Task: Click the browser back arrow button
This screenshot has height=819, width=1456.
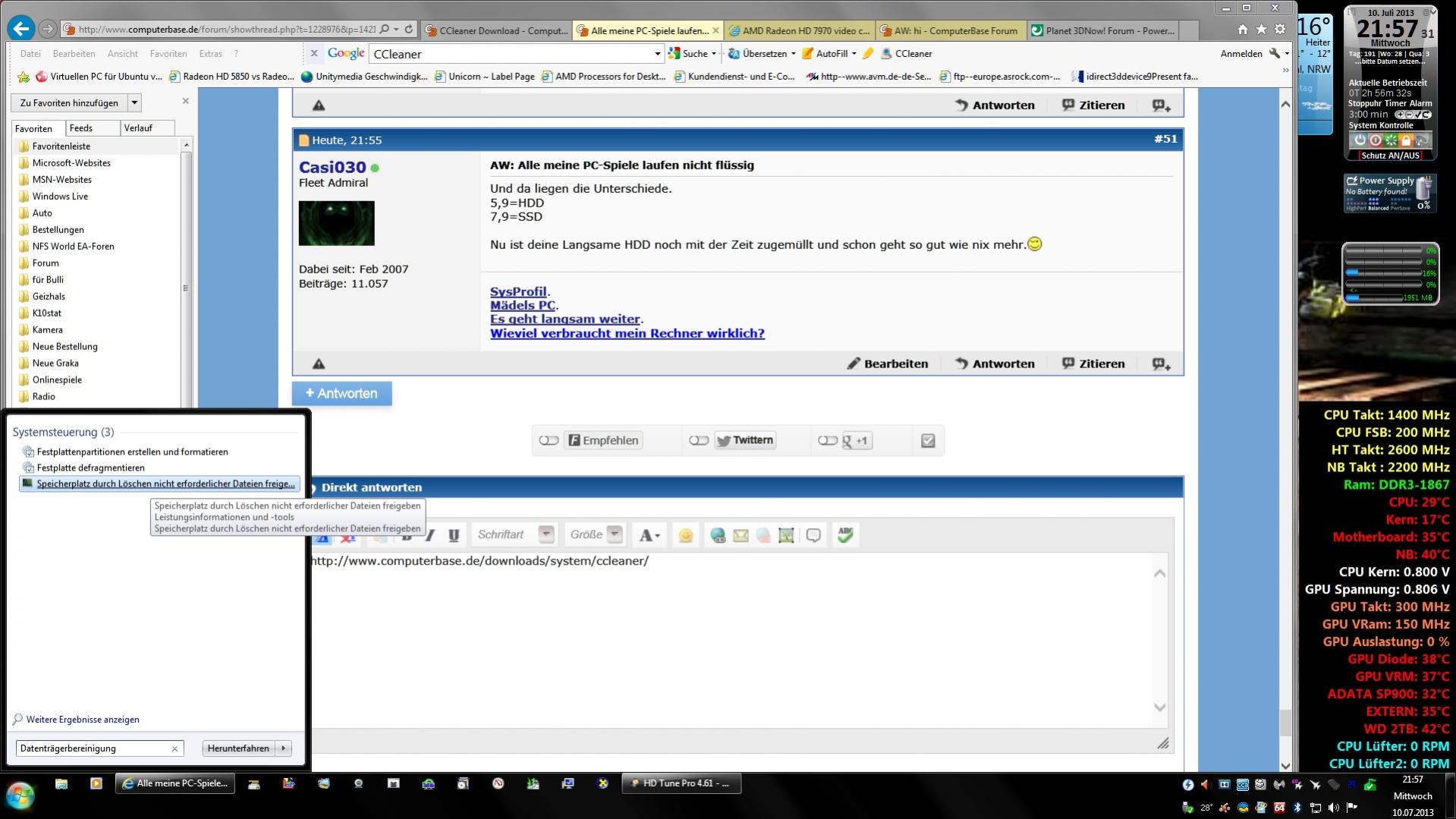Action: click(20, 29)
